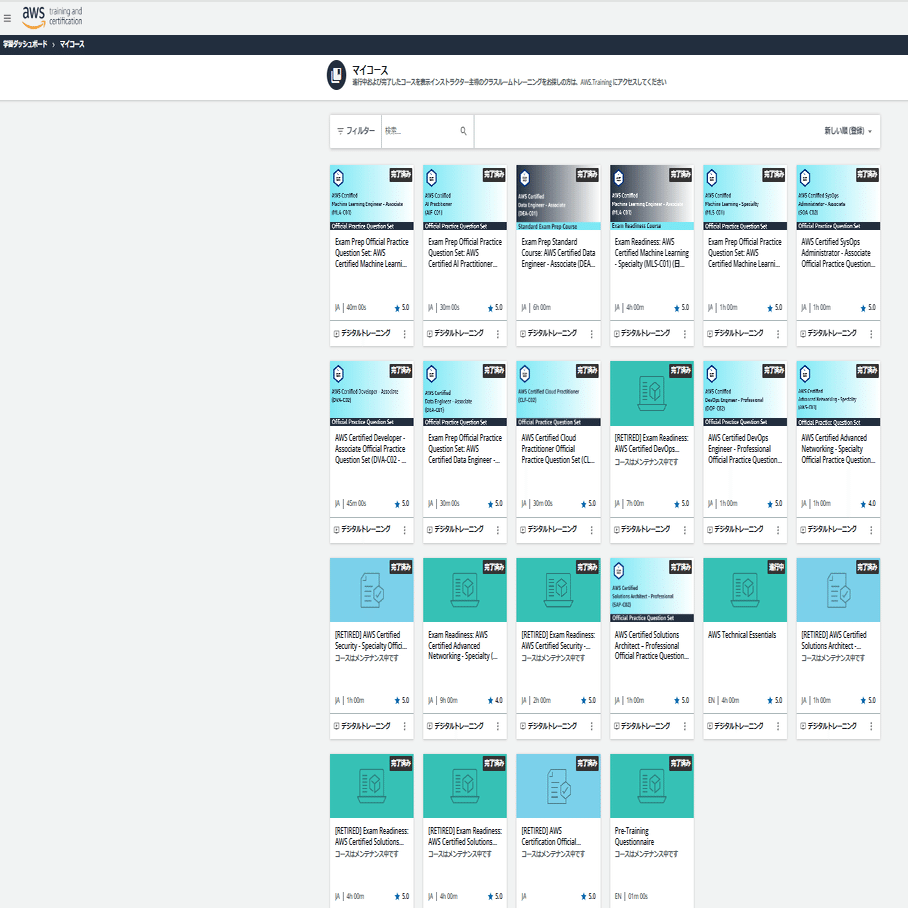Click the Digital Training label on DevOps Professional card
908x908 pixels.
click(x=739, y=529)
